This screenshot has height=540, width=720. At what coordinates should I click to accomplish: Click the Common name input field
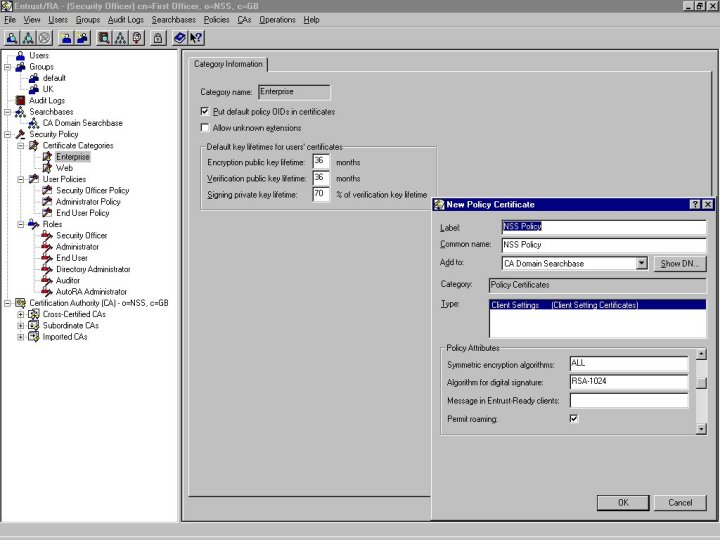[604, 245]
